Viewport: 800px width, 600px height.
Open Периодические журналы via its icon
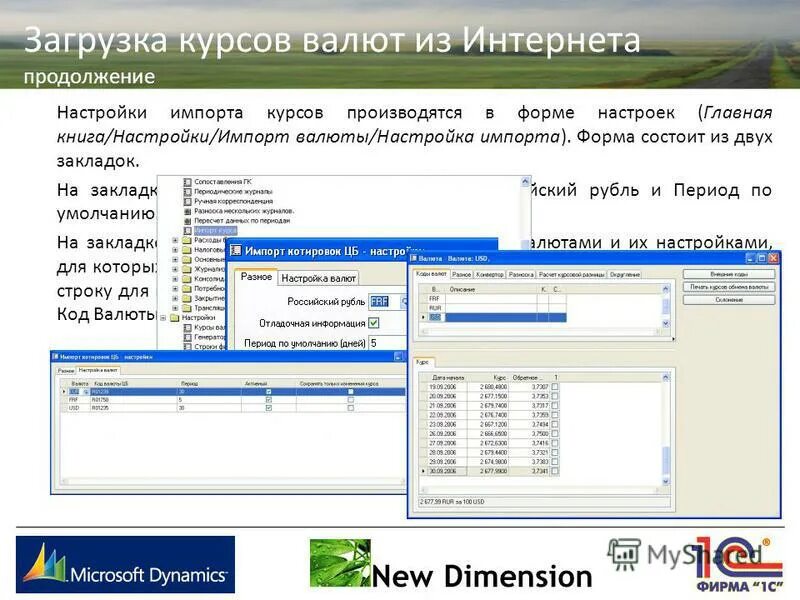[x=187, y=191]
